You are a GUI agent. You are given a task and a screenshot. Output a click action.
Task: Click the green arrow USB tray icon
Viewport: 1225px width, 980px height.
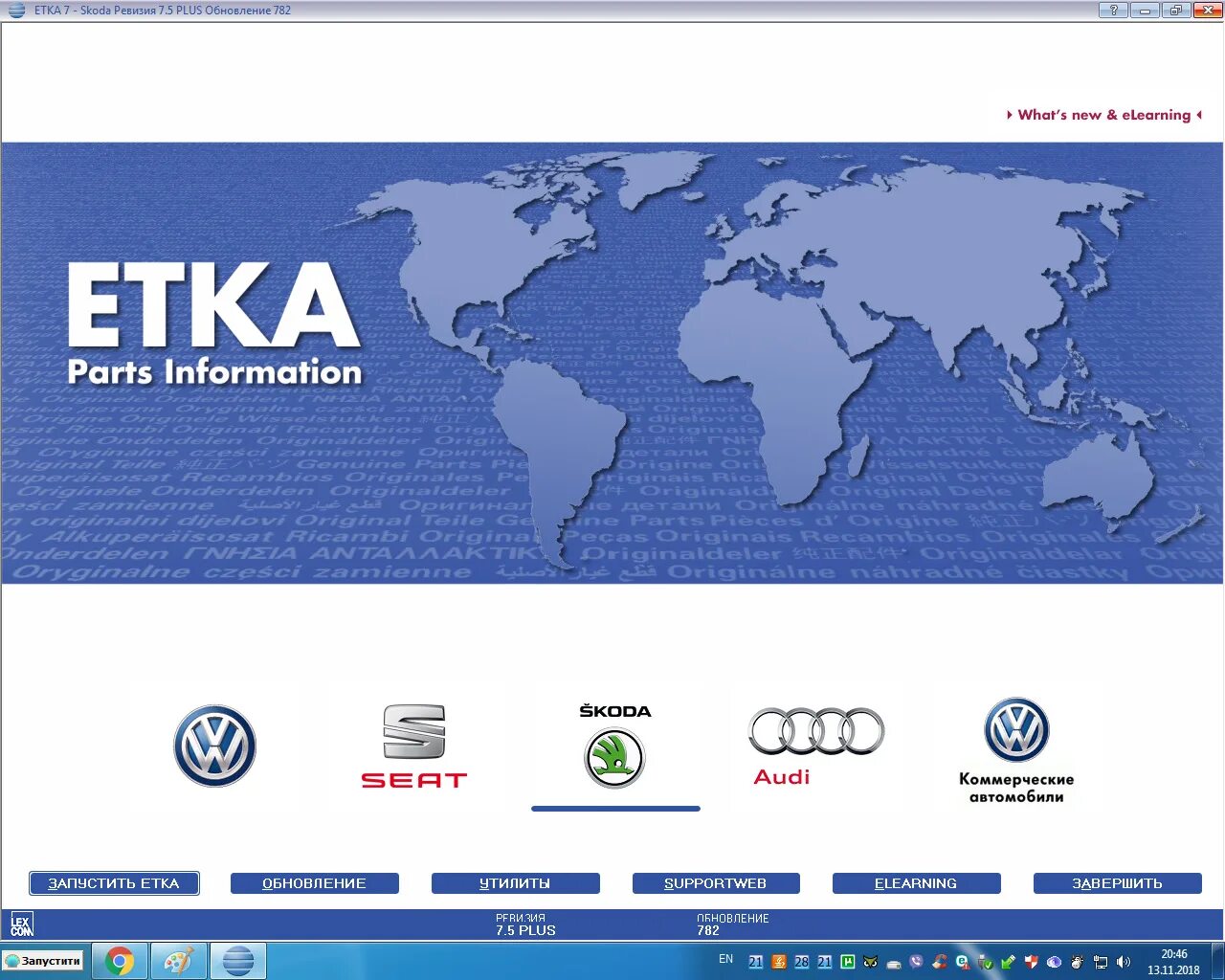pyautogui.click(x=1008, y=962)
